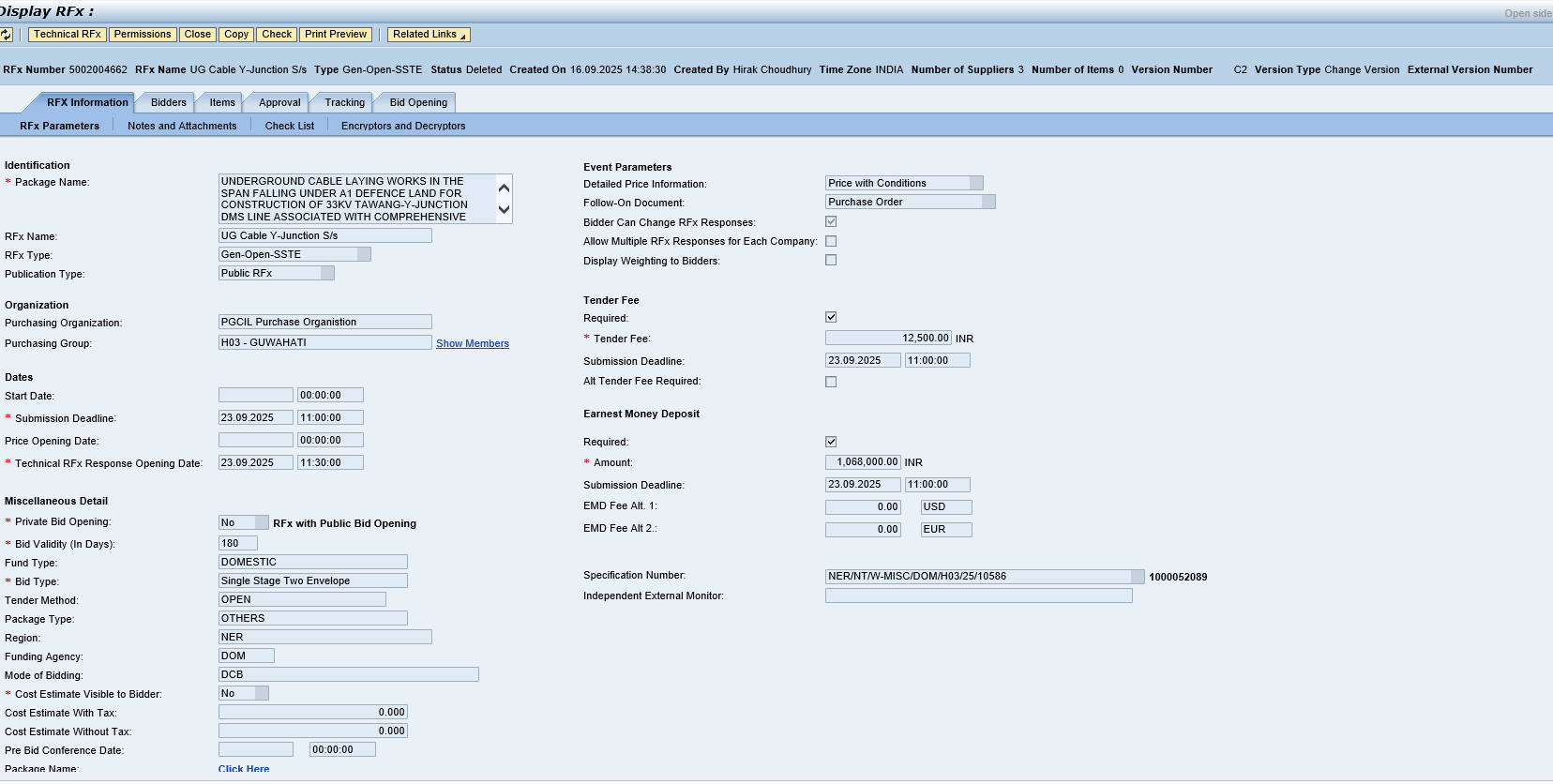The width and height of the screenshot is (1553, 784).
Task: Expand the Private Bid Opening dropdown
Action: pyautogui.click(x=262, y=523)
